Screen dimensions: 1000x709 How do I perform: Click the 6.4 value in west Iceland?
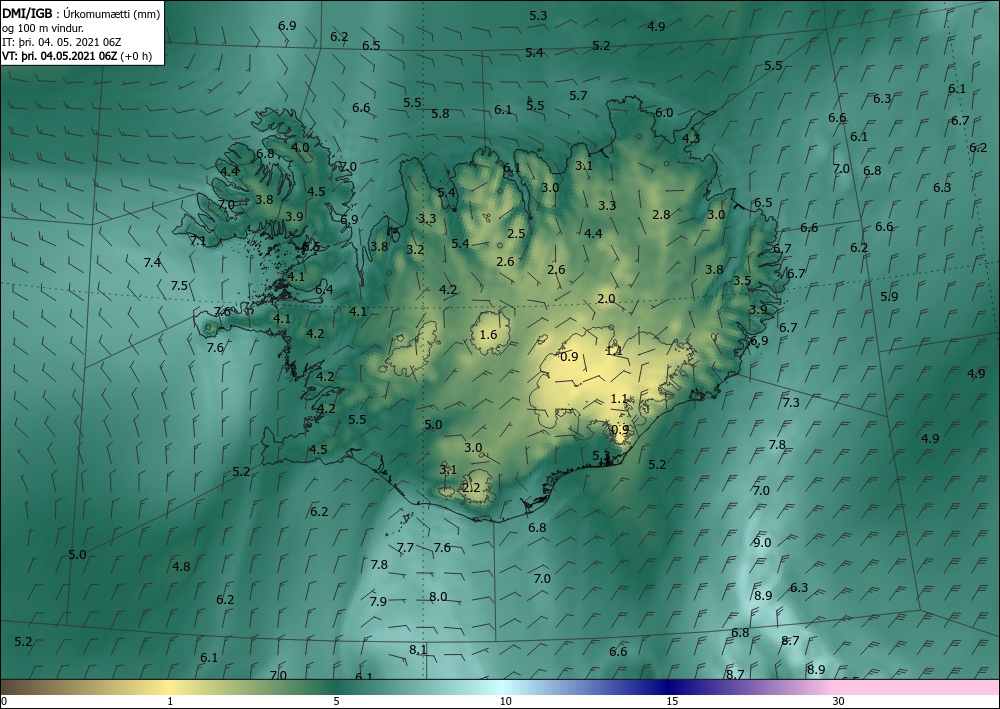click(x=324, y=289)
